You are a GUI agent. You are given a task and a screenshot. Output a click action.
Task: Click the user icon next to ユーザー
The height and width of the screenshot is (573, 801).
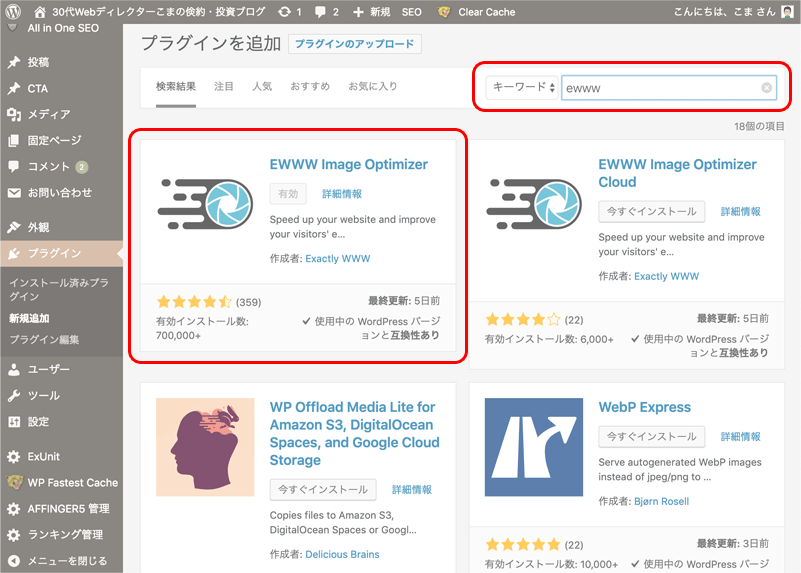click(x=14, y=369)
